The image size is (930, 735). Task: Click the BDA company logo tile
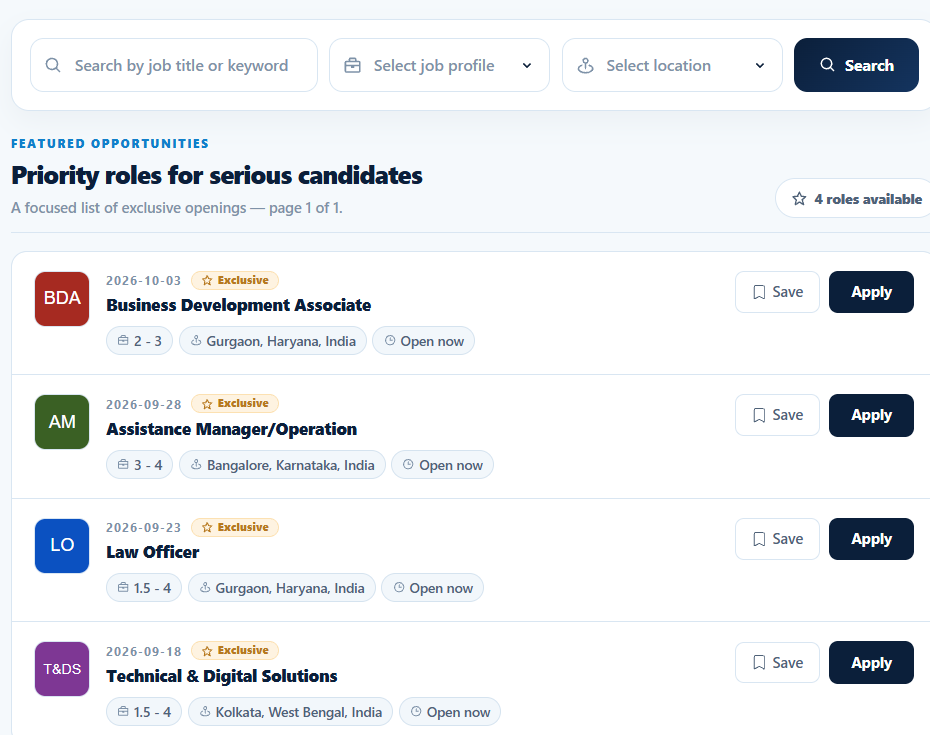(62, 298)
